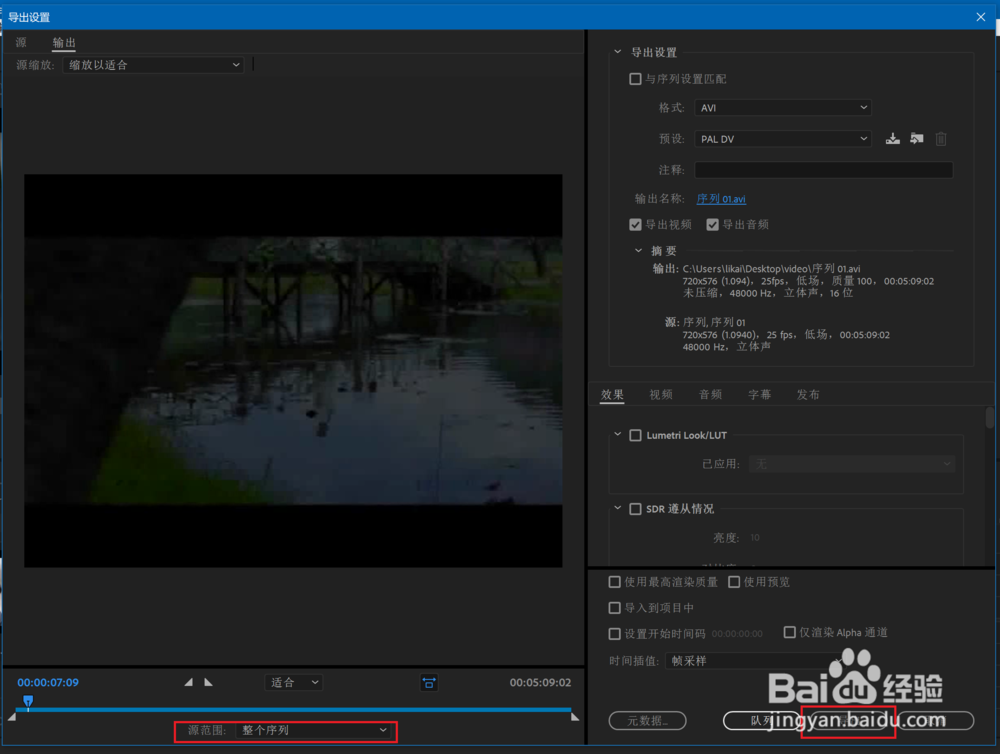This screenshot has height=754, width=1000.
Task: Open the 发布 tab
Action: tap(808, 395)
